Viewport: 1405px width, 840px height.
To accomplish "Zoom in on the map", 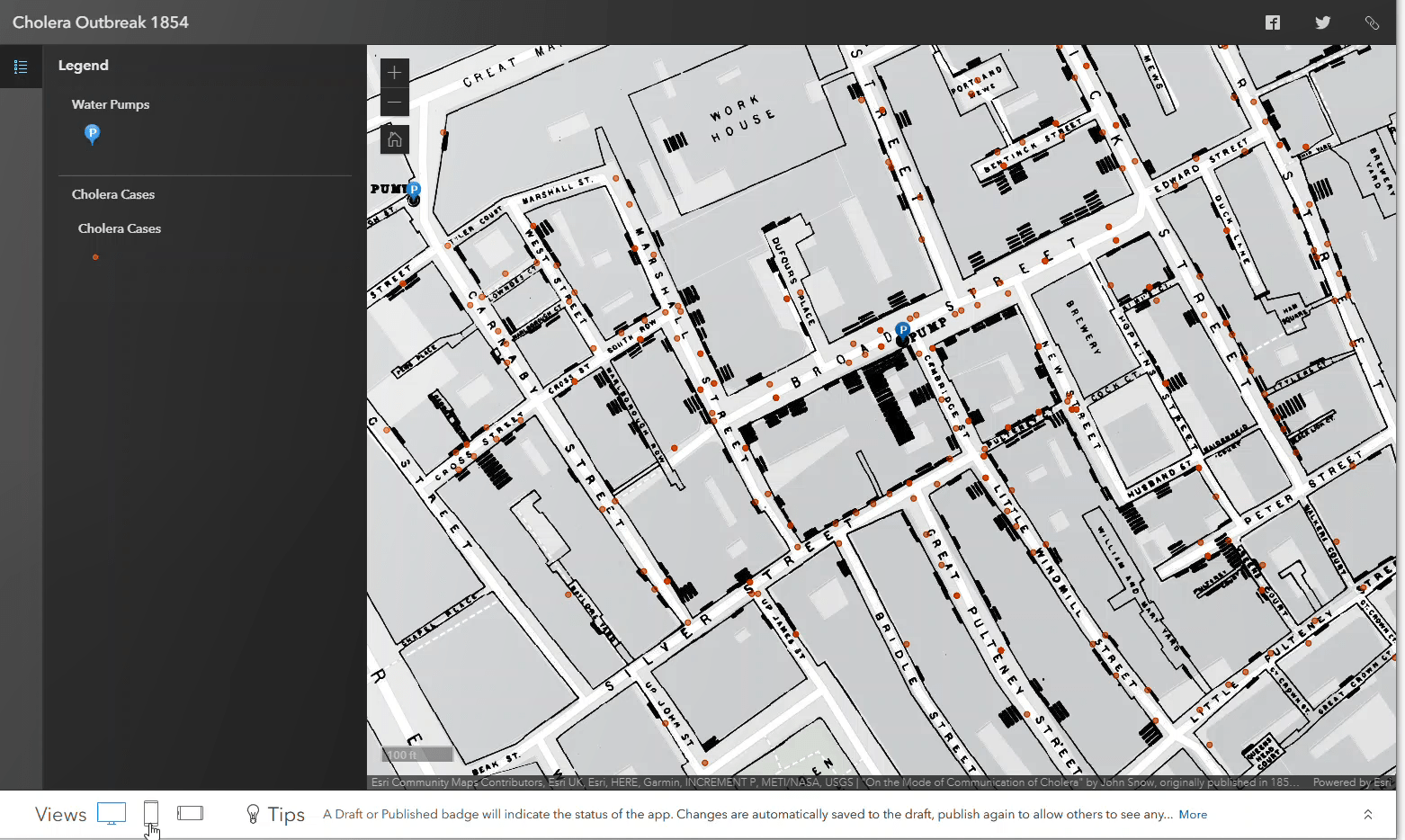I will tap(394, 73).
